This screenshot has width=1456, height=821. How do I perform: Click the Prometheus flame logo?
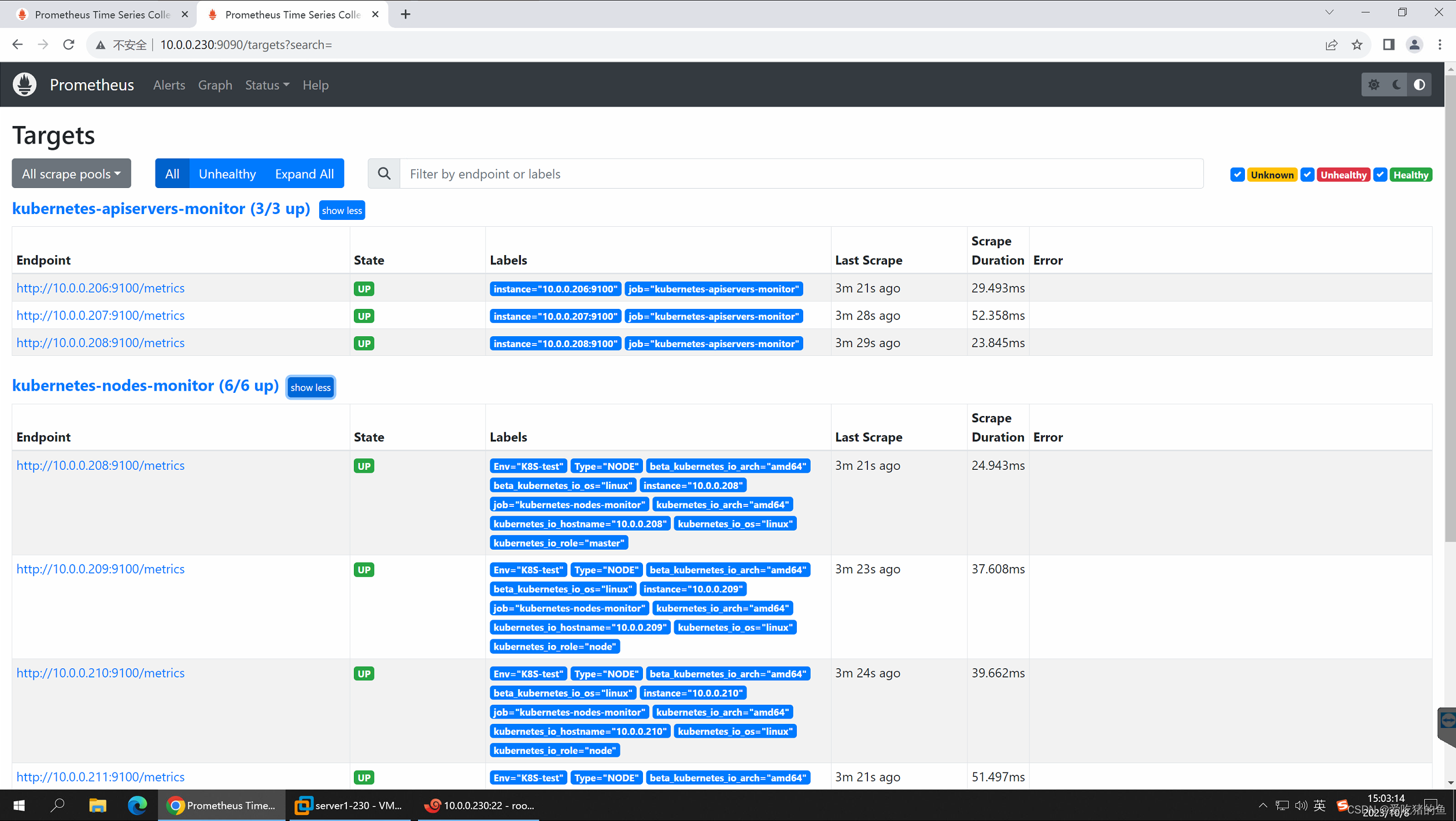pos(24,84)
